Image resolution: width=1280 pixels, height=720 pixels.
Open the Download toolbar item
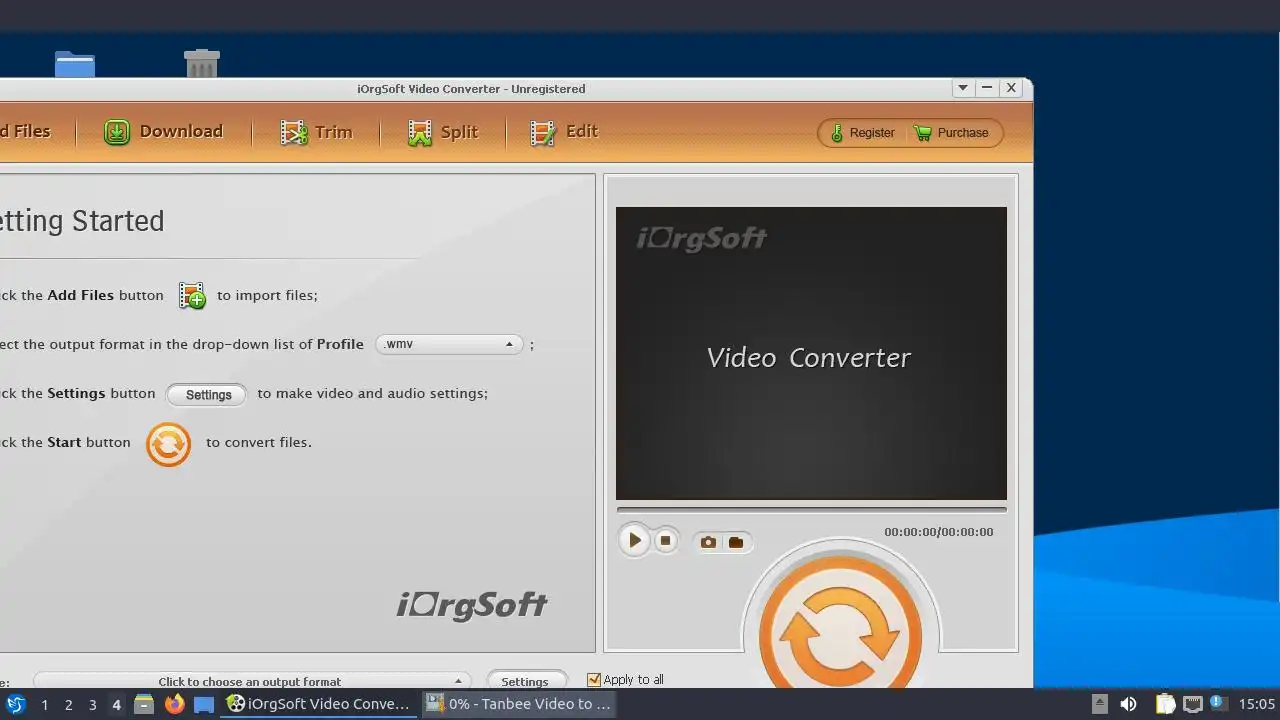pyautogui.click(x=164, y=132)
